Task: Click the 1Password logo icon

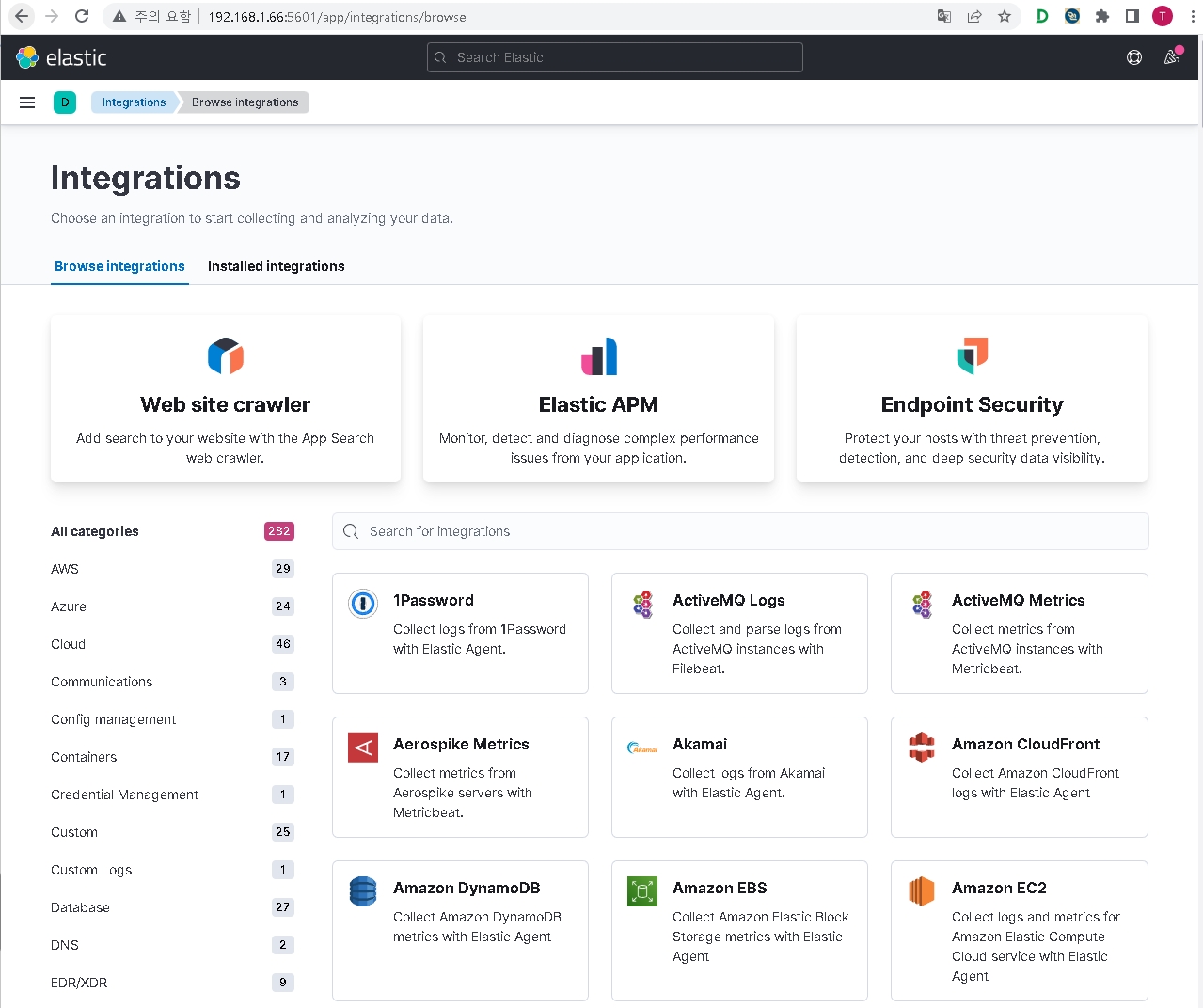Action: tap(363, 603)
